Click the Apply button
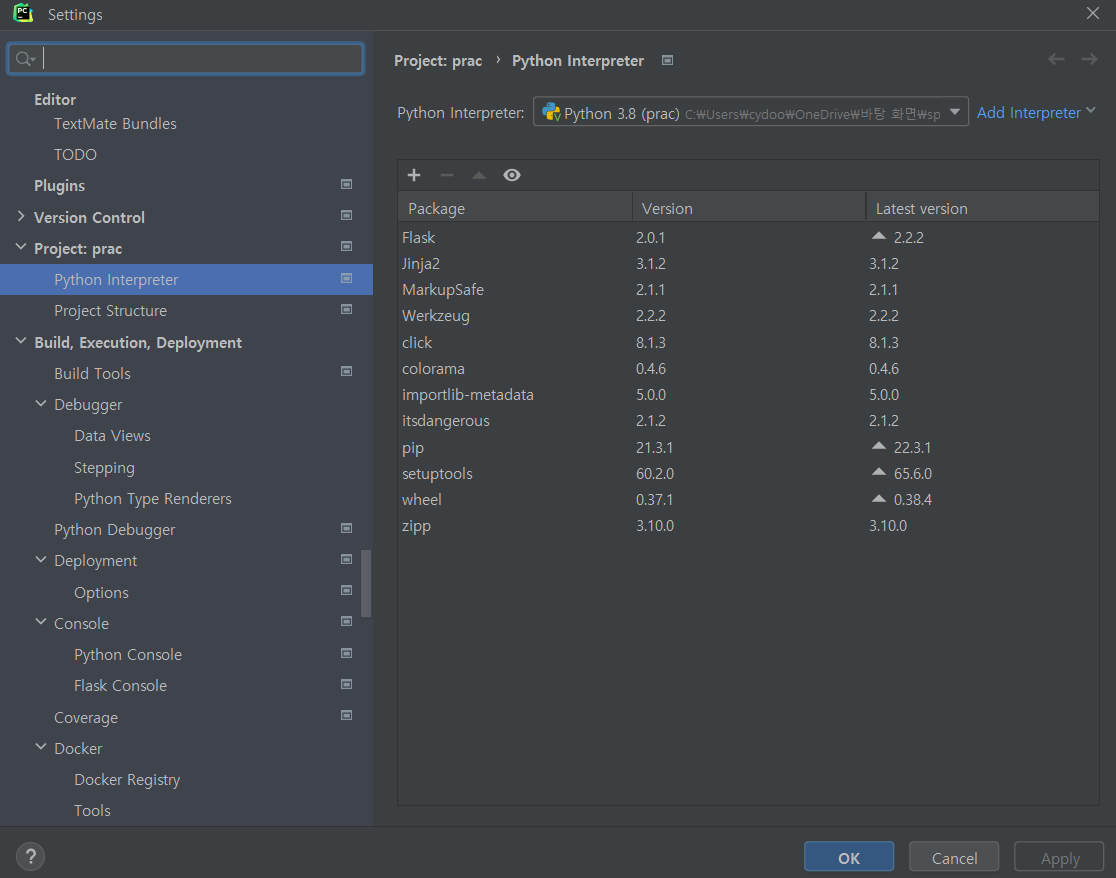The height and width of the screenshot is (878, 1116). (1059, 857)
